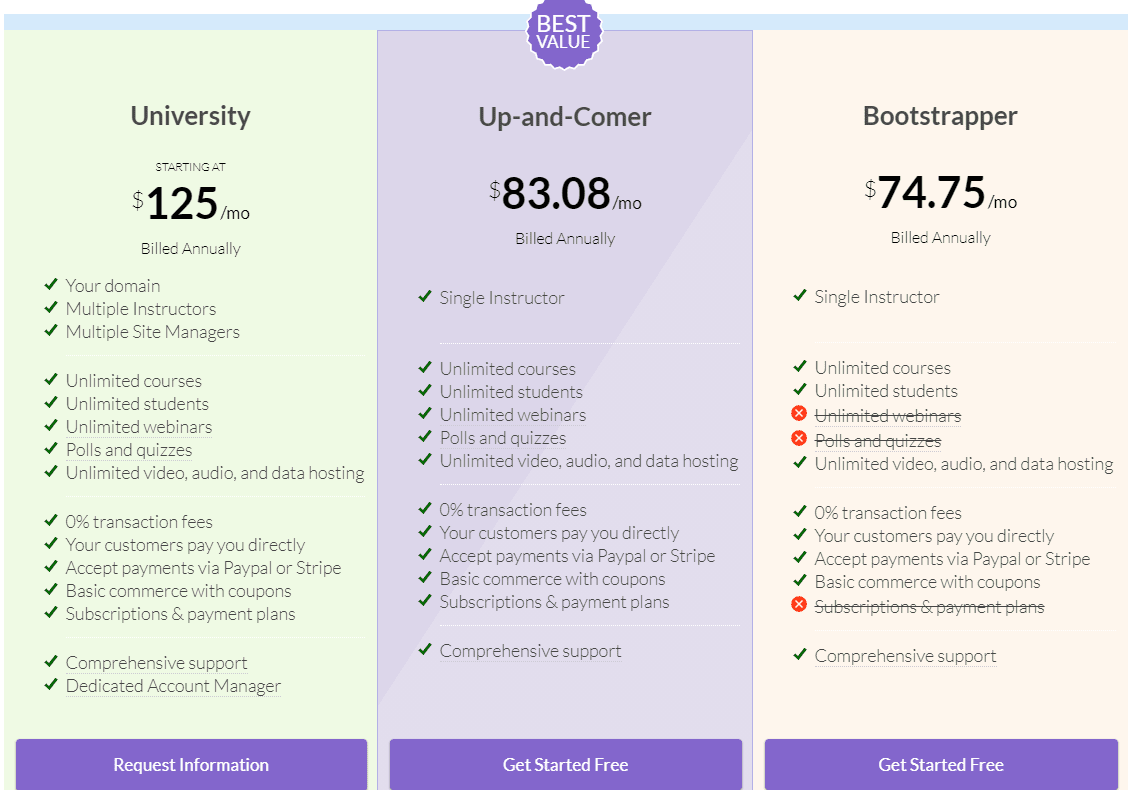Click red X beside Bootstrapper Polls and quizzes
This screenshot has height=790, width=1141.
click(799, 439)
